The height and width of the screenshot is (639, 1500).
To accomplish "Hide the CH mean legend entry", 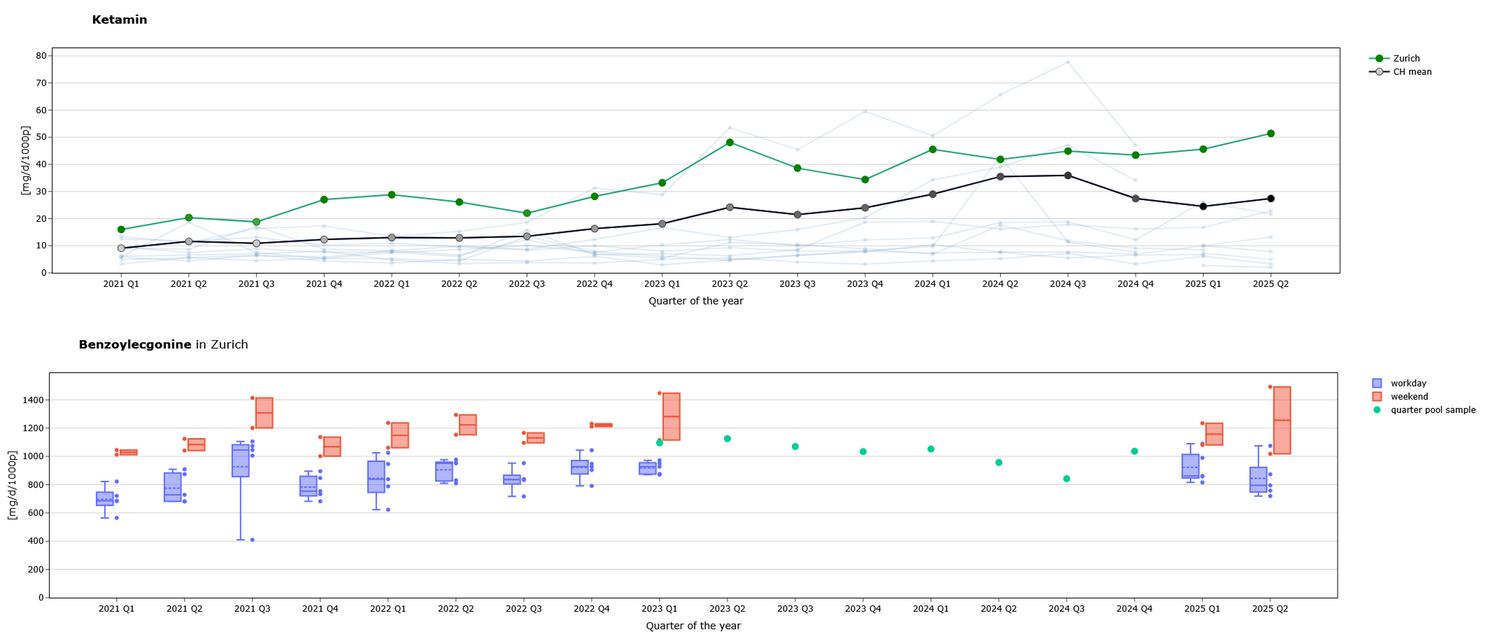I will click(1412, 72).
